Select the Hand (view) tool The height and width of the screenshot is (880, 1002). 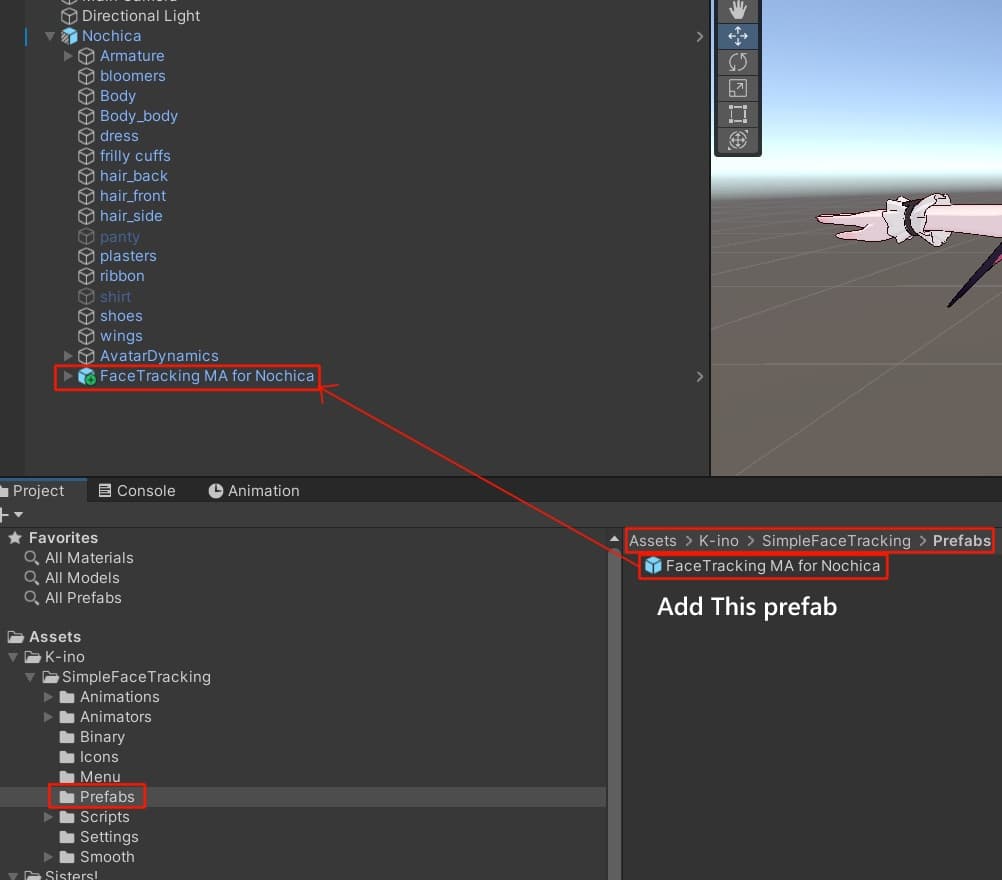(x=737, y=10)
